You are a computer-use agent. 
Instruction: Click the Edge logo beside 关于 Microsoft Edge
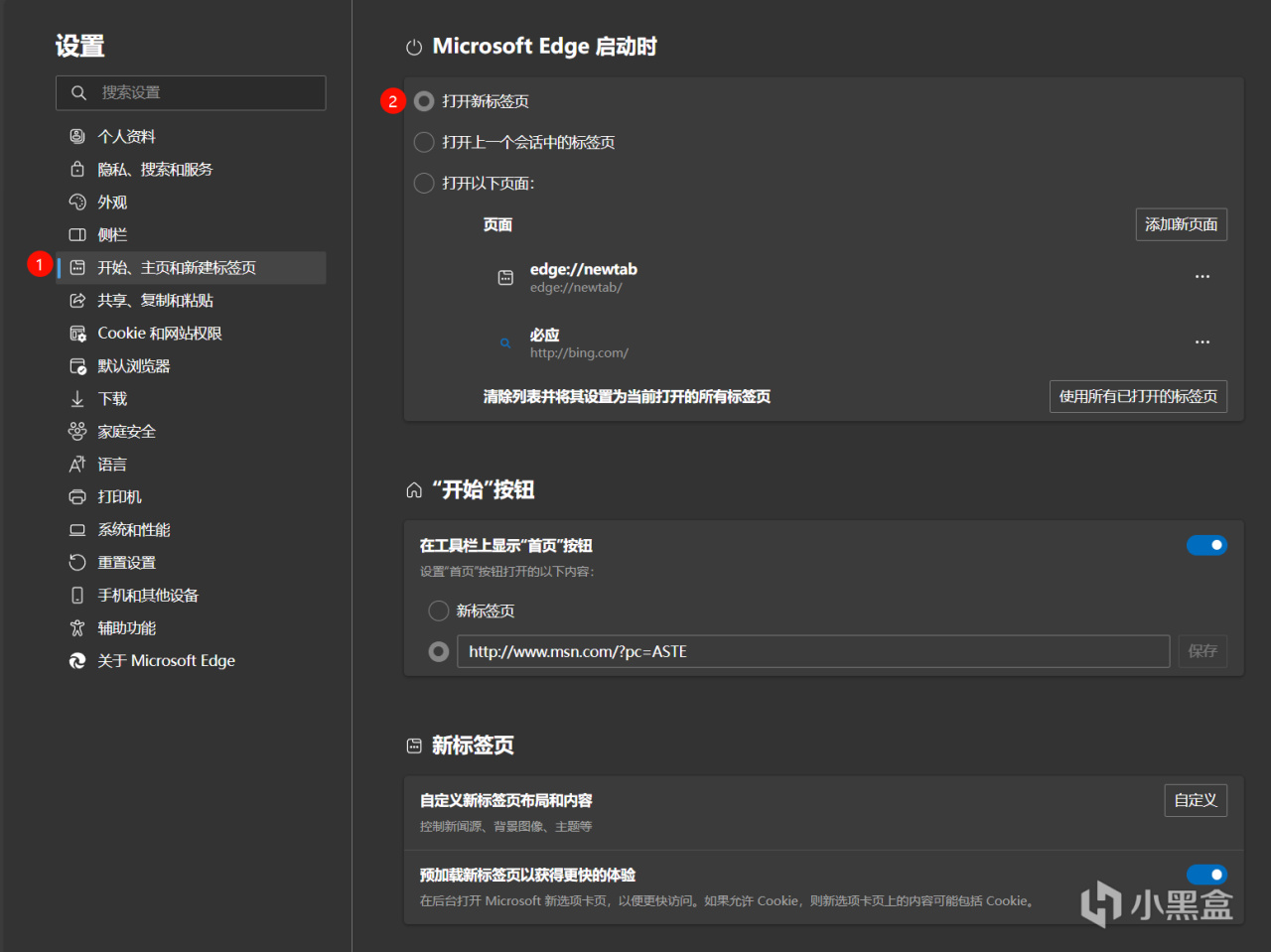point(77,660)
